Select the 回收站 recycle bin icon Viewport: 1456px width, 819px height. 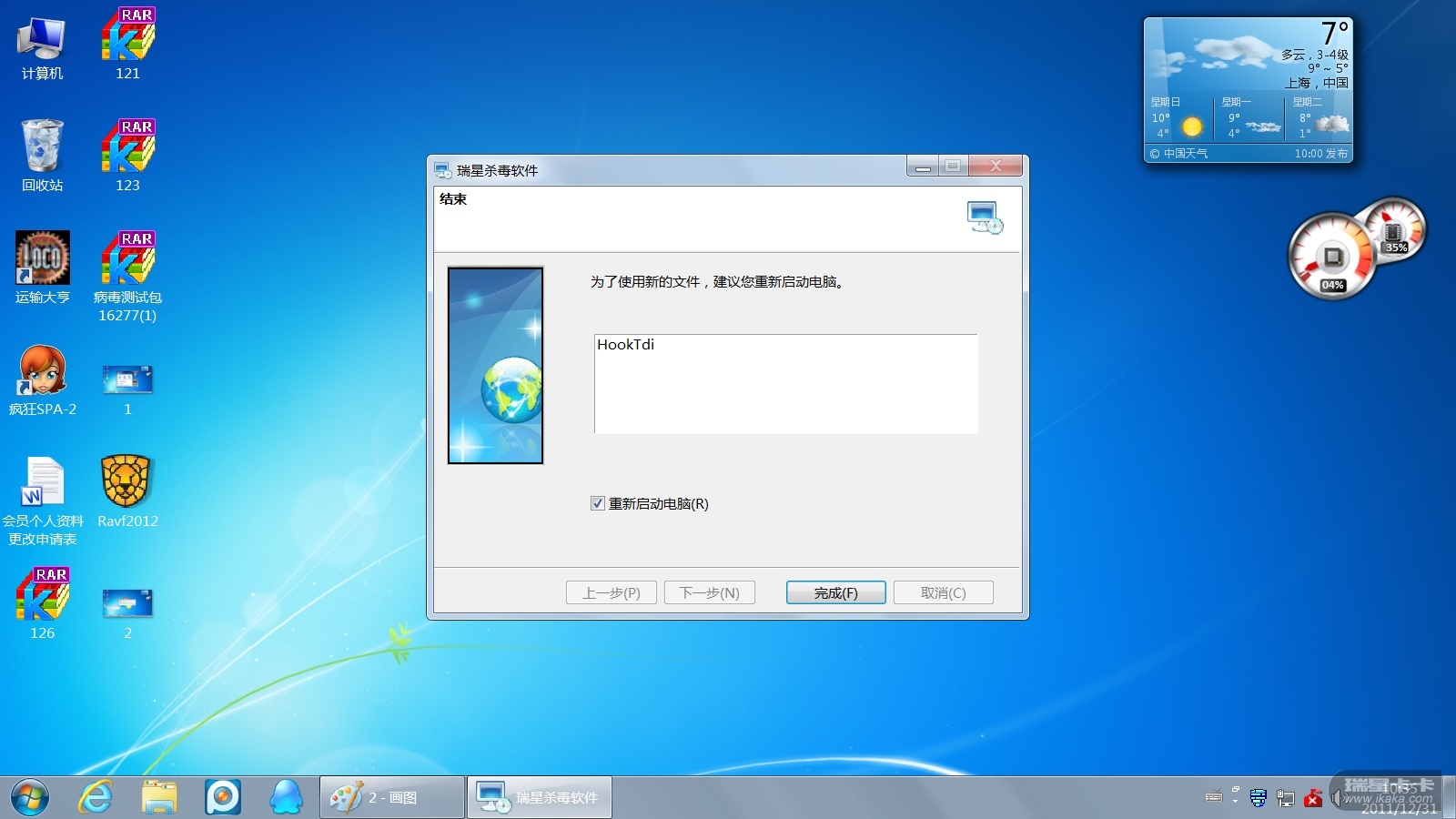point(42,156)
